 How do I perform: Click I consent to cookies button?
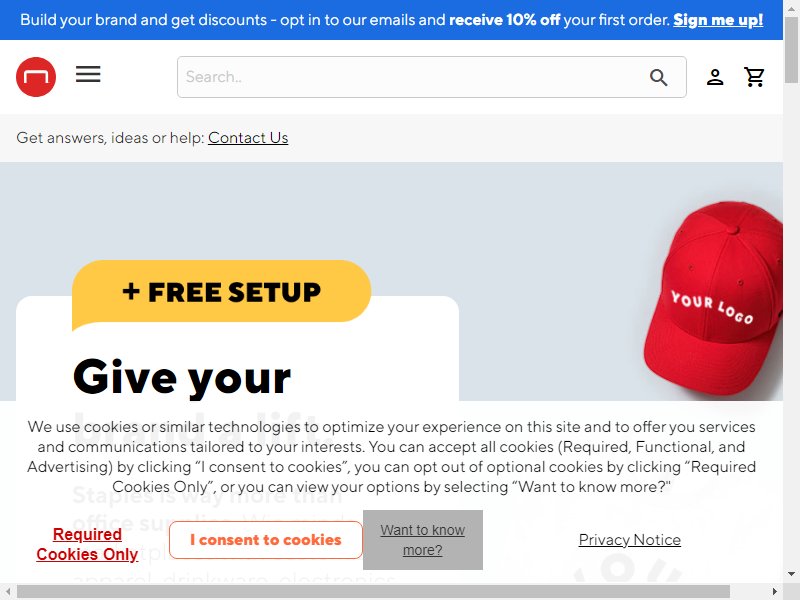coord(266,540)
